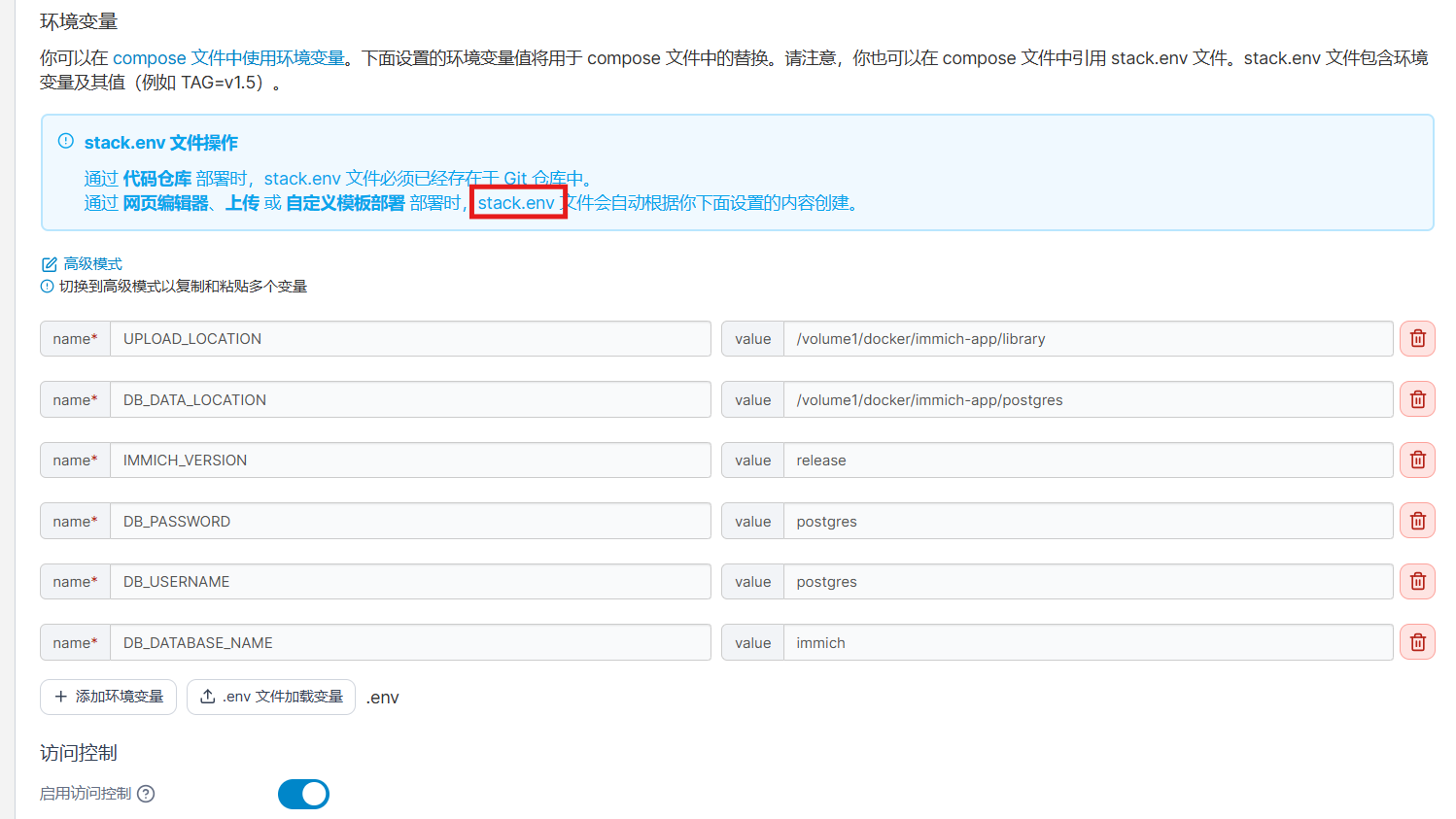
Task: Delete the DB_DATA_LOCATION variable row
Action: pyautogui.click(x=1417, y=399)
